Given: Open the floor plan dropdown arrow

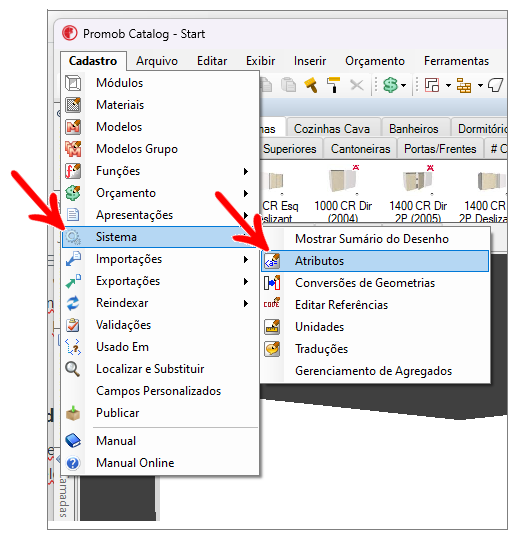Looking at the screenshot, I should [x=448, y=85].
